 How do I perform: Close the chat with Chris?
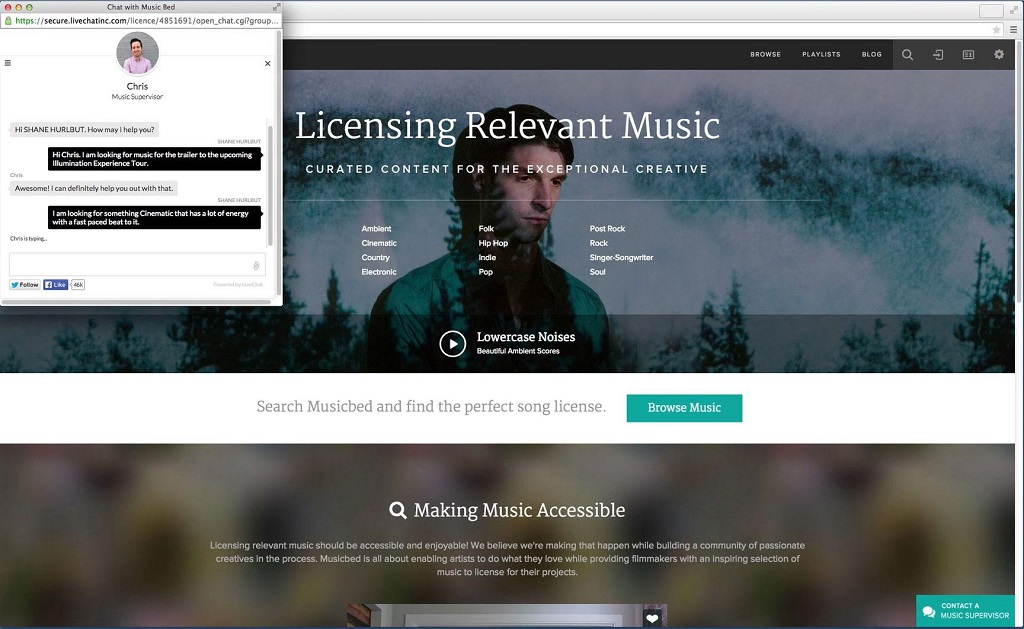tap(267, 63)
